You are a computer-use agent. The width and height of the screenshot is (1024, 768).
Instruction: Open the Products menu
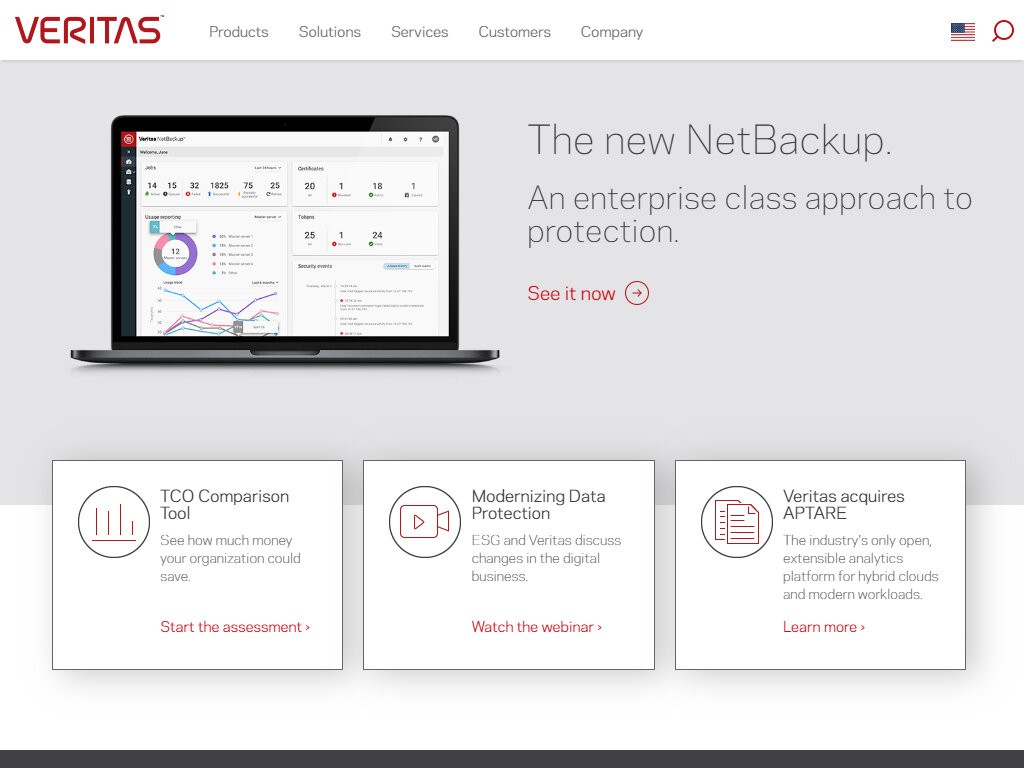[x=238, y=32]
